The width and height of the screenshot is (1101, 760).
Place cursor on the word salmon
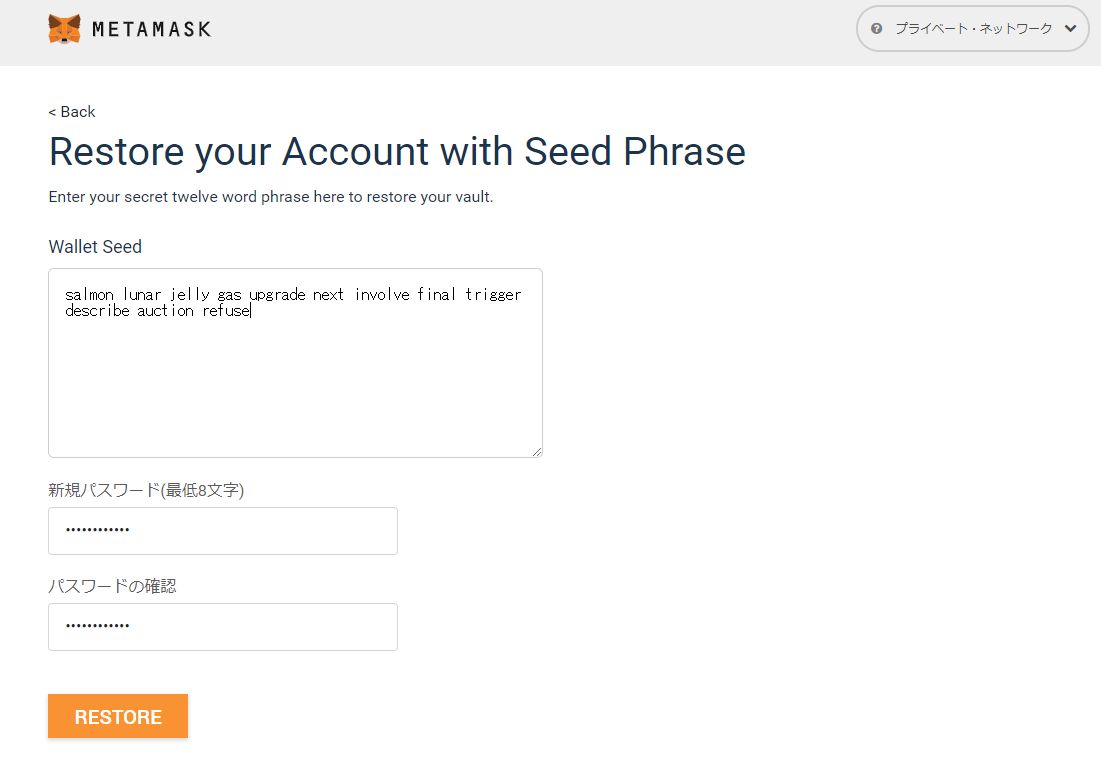pyautogui.click(x=89, y=295)
